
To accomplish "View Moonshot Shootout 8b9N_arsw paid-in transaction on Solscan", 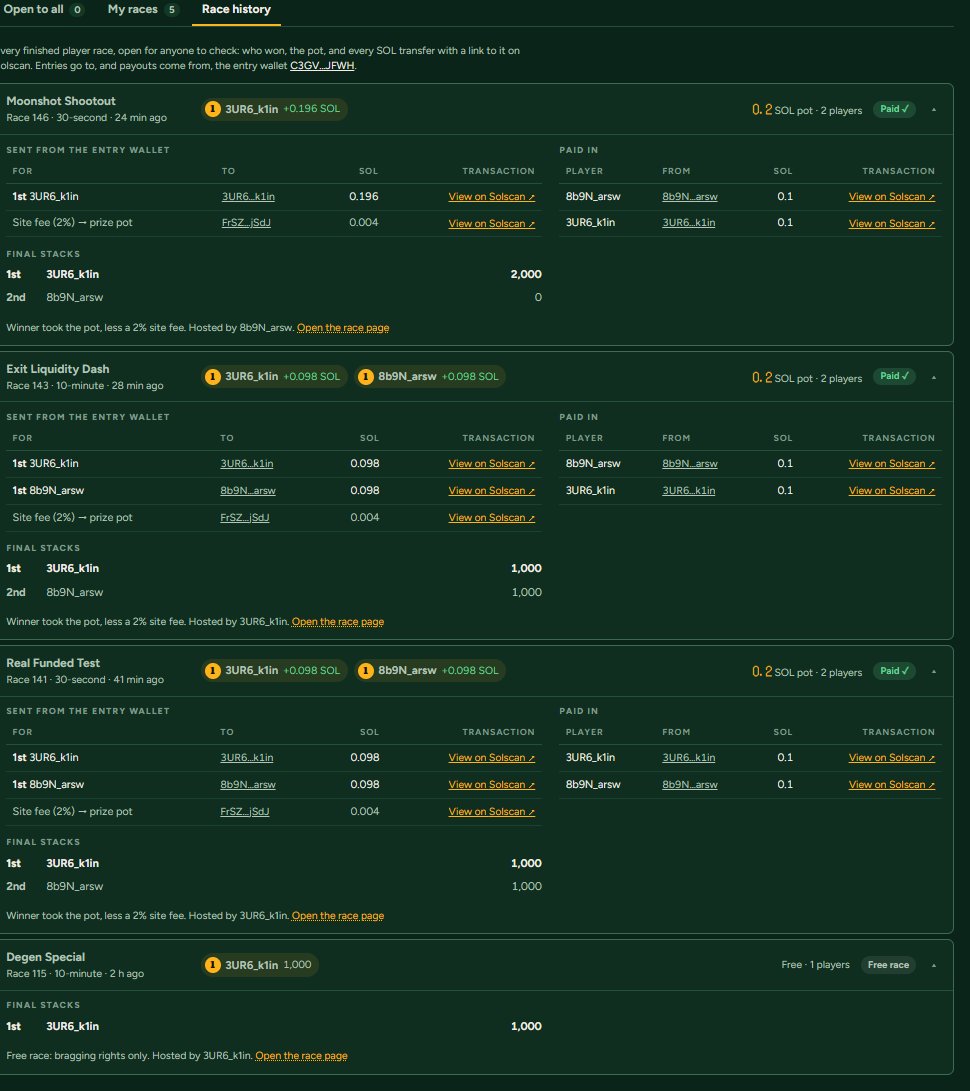I will click(x=892, y=197).
